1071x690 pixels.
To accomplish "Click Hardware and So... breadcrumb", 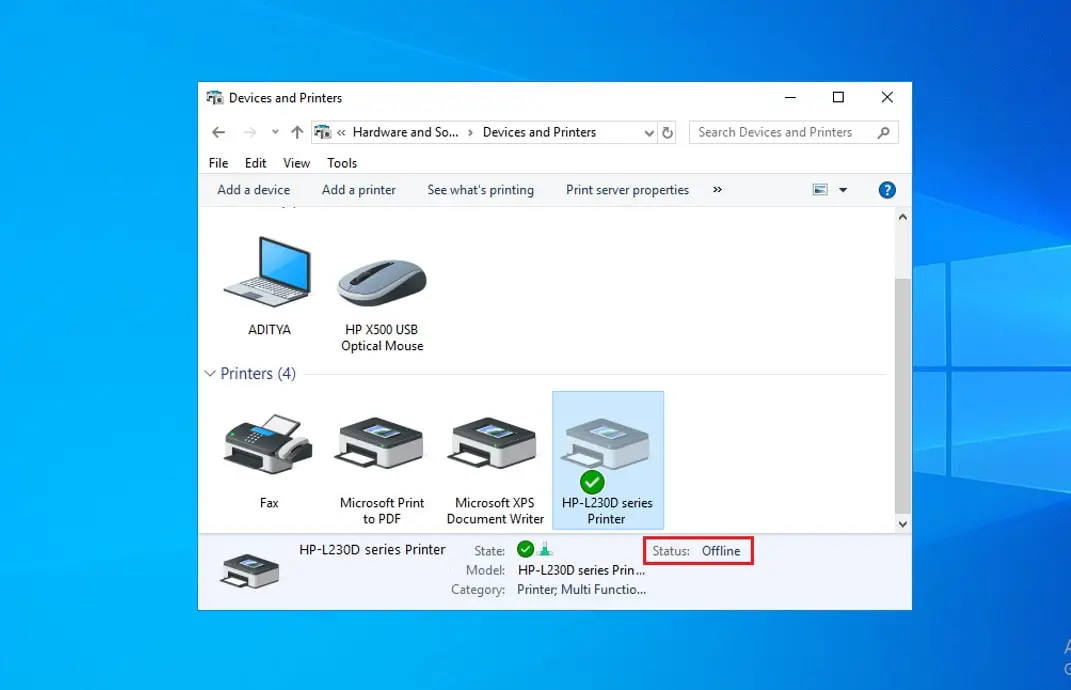I will point(406,133).
